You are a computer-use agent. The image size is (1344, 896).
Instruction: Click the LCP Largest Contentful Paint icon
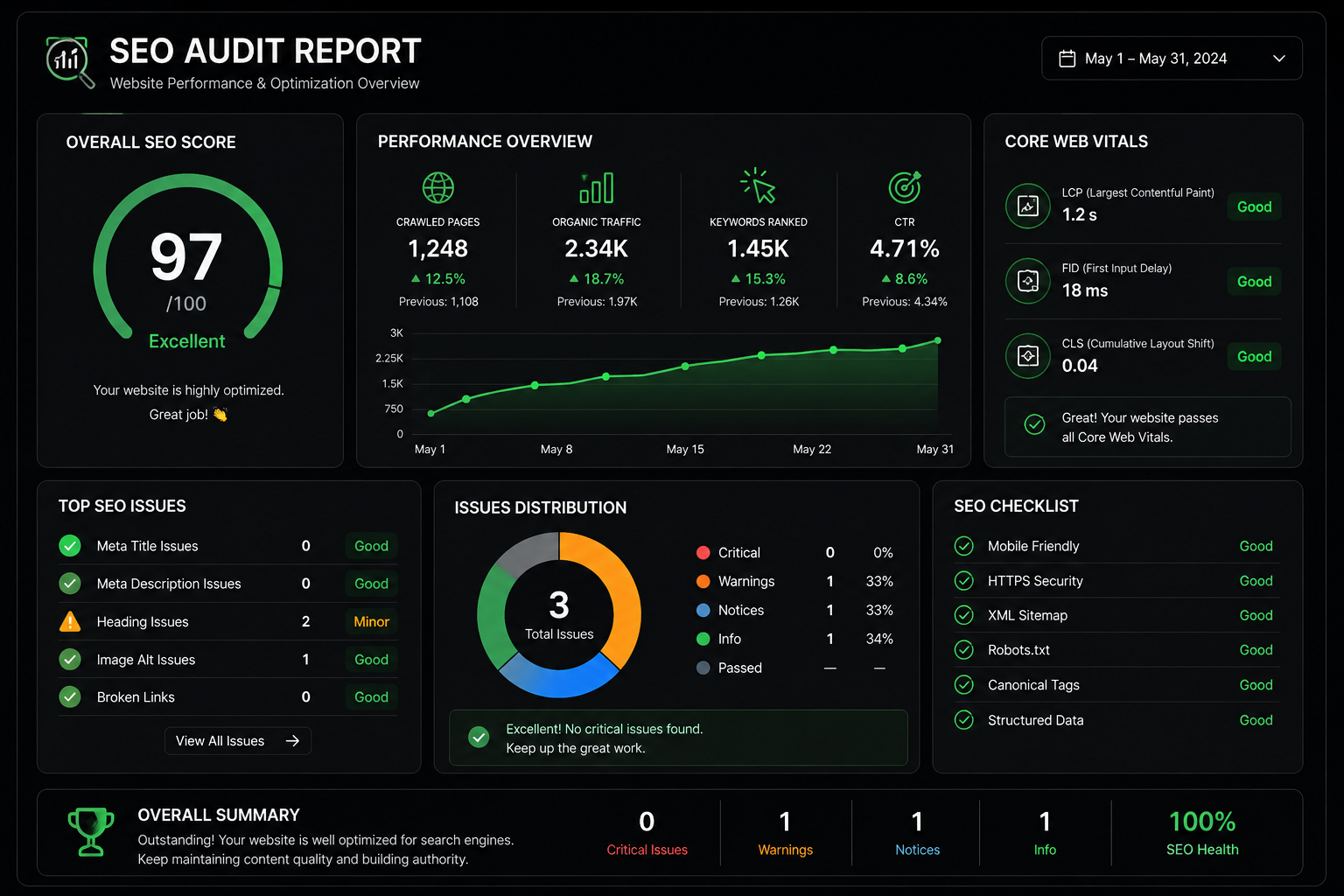click(x=1028, y=206)
